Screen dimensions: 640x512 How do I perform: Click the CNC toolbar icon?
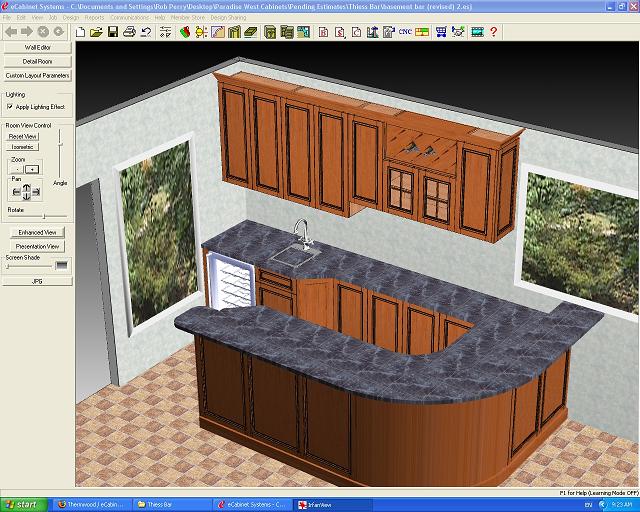click(x=405, y=31)
